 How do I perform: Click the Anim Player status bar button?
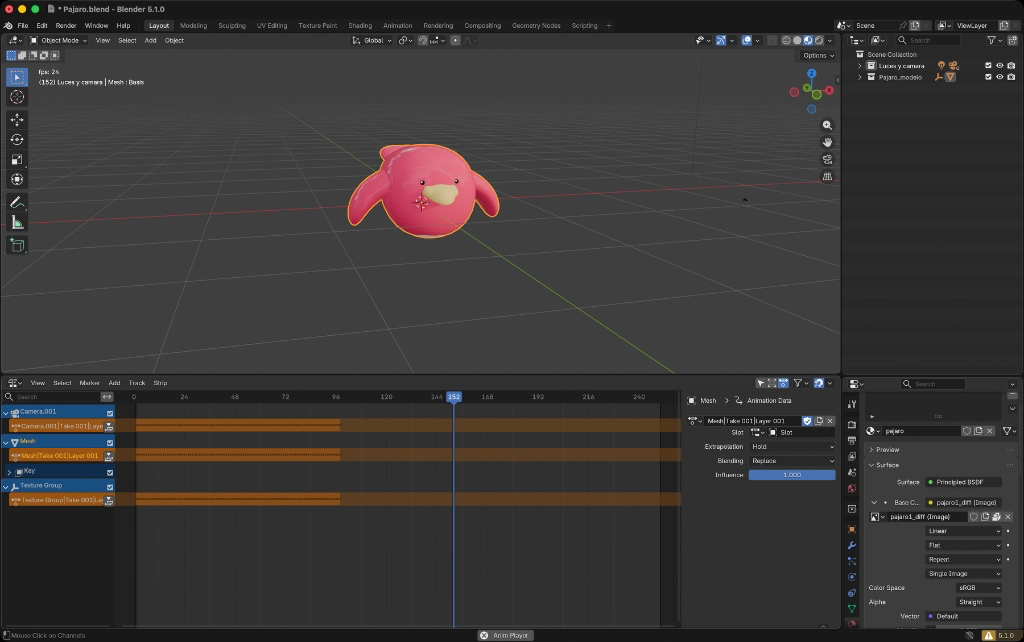coord(506,635)
